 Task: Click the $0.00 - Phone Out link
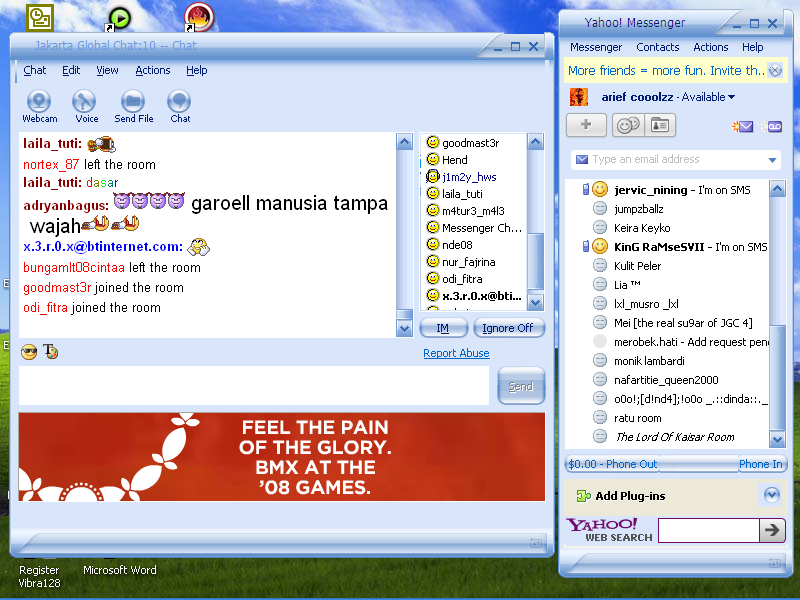pyautogui.click(x=613, y=464)
